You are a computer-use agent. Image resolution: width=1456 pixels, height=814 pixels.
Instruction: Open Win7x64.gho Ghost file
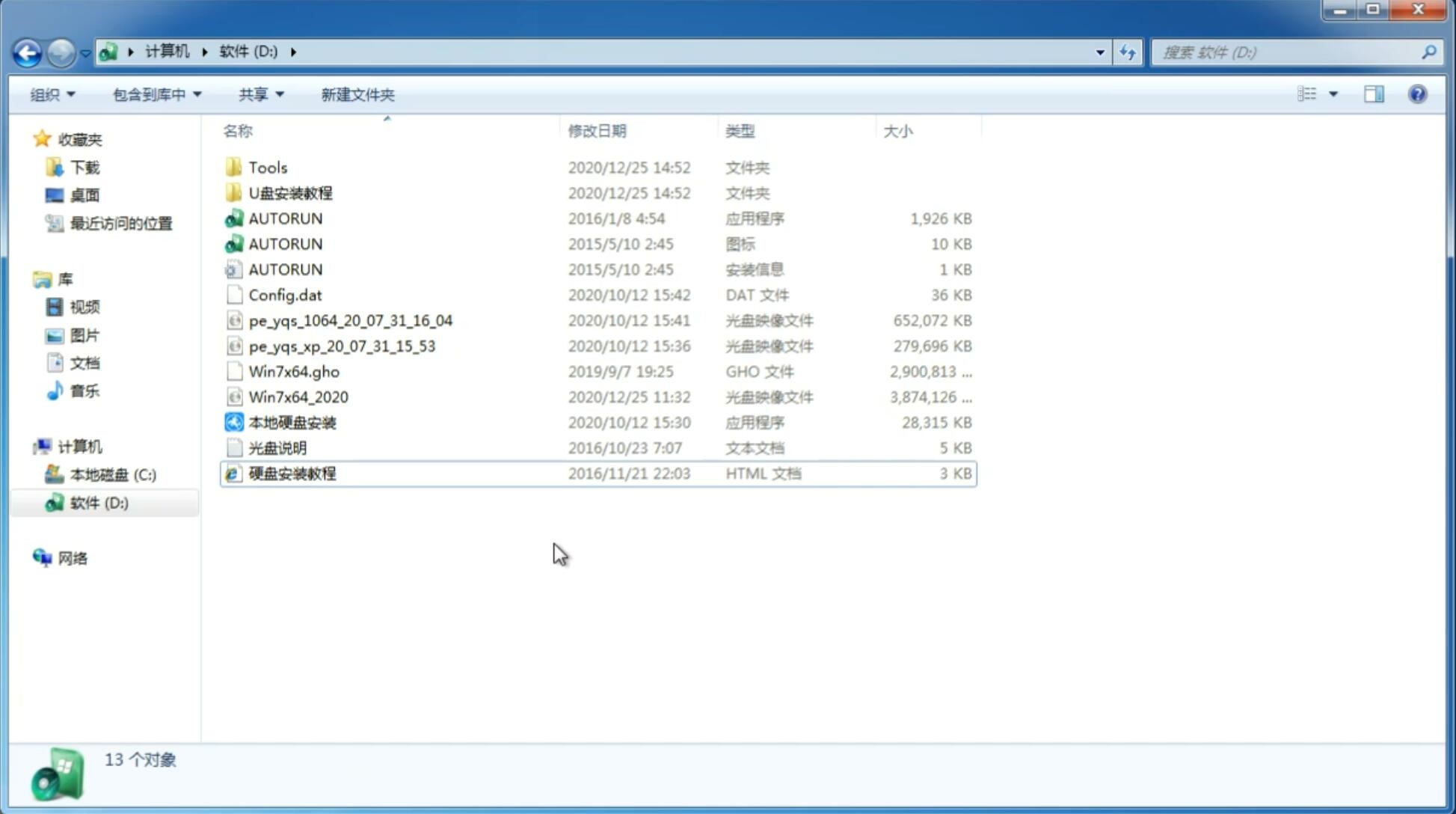pyautogui.click(x=293, y=371)
